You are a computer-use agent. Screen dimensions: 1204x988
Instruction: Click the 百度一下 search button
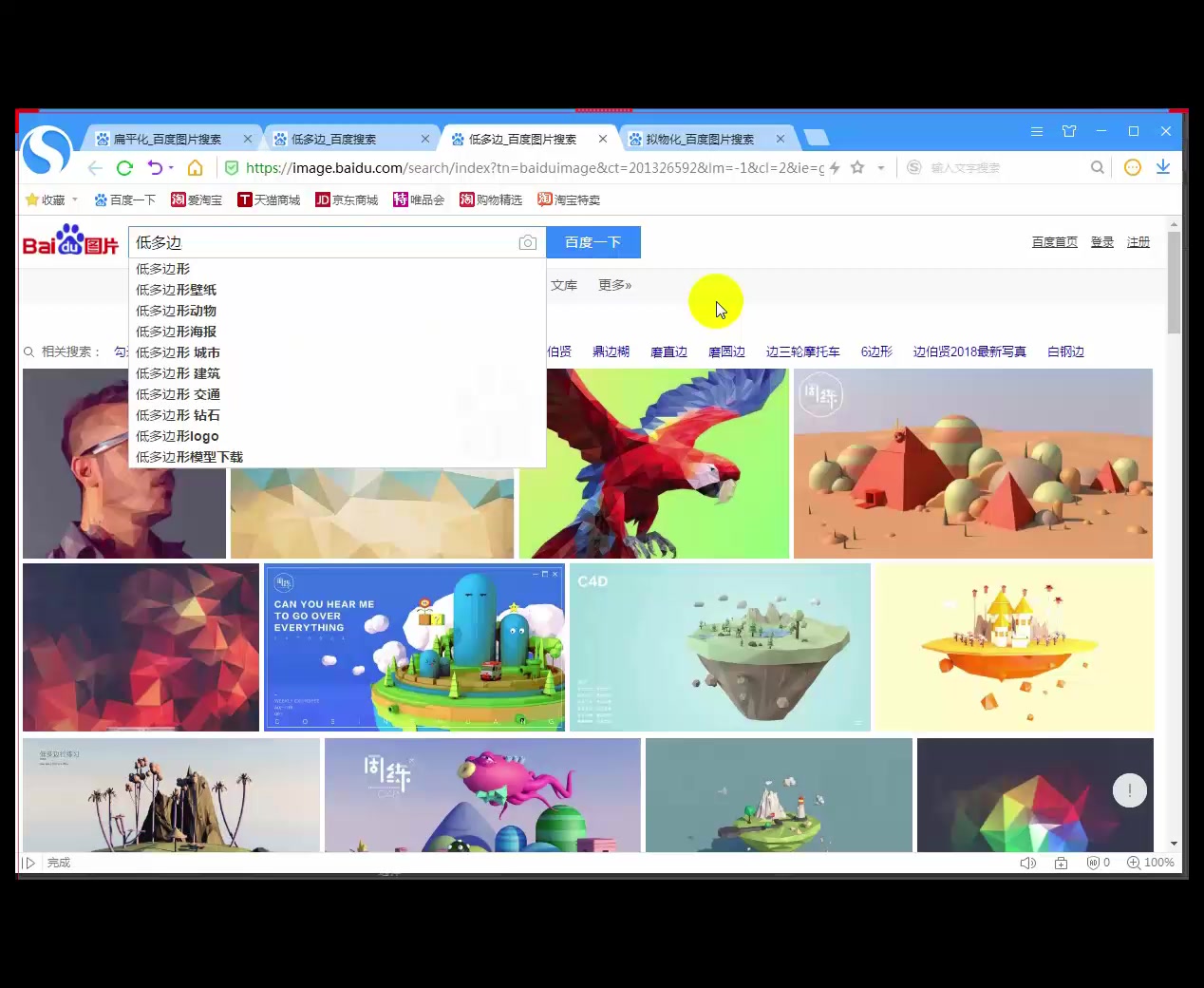point(593,242)
